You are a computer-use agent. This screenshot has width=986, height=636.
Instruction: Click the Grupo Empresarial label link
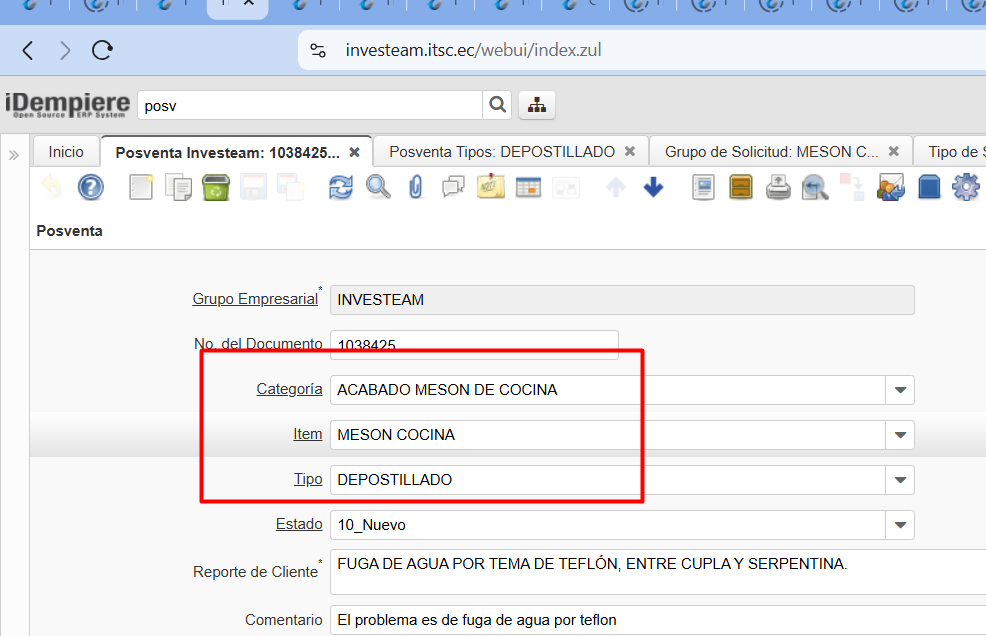click(254, 299)
